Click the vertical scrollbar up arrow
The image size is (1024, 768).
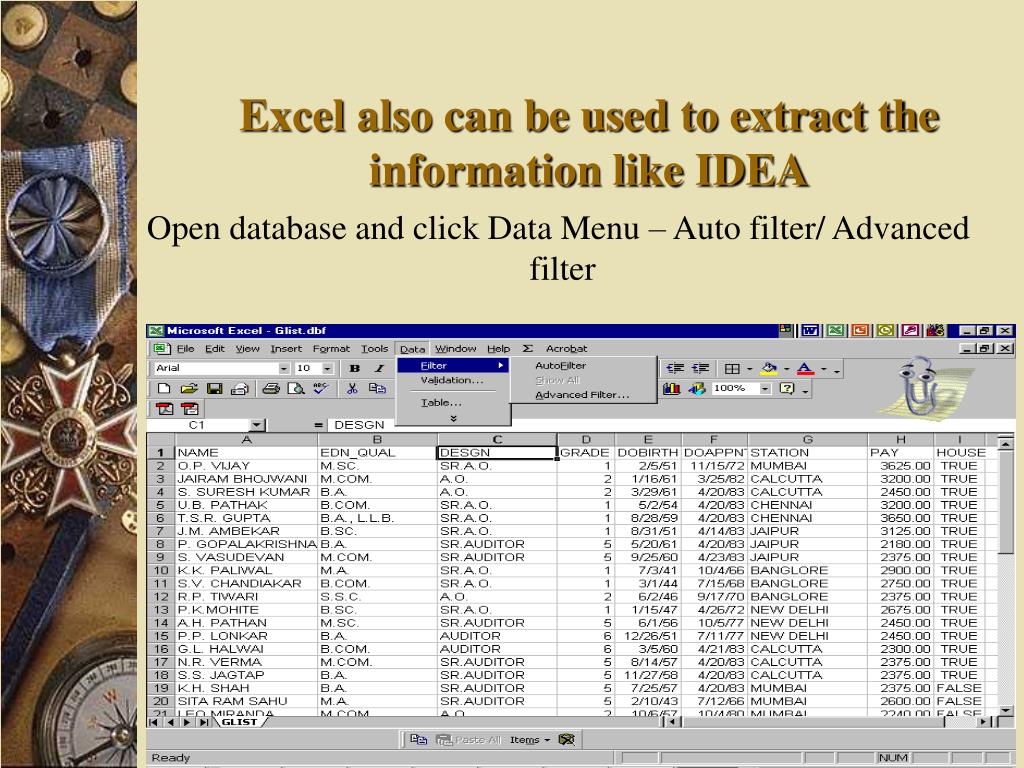click(x=1006, y=444)
